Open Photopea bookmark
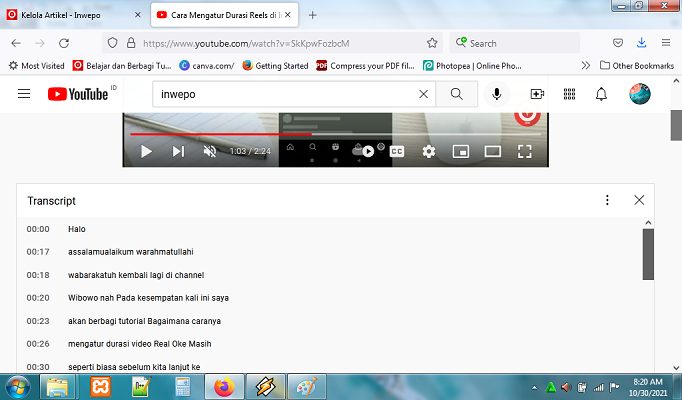Image resolution: width=682 pixels, height=400 pixels. tap(472, 66)
